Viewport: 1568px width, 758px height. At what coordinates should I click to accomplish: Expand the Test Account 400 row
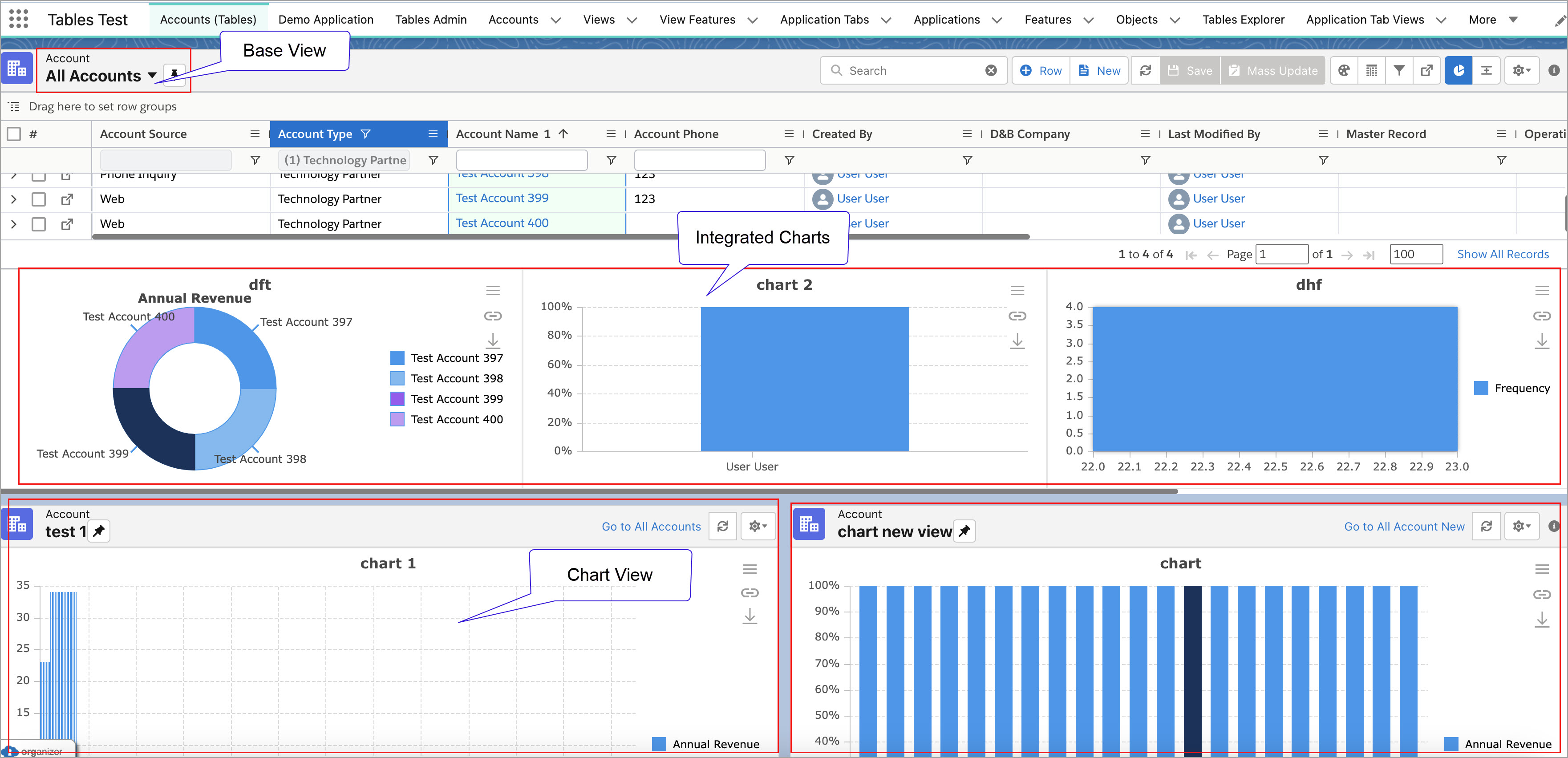14,224
